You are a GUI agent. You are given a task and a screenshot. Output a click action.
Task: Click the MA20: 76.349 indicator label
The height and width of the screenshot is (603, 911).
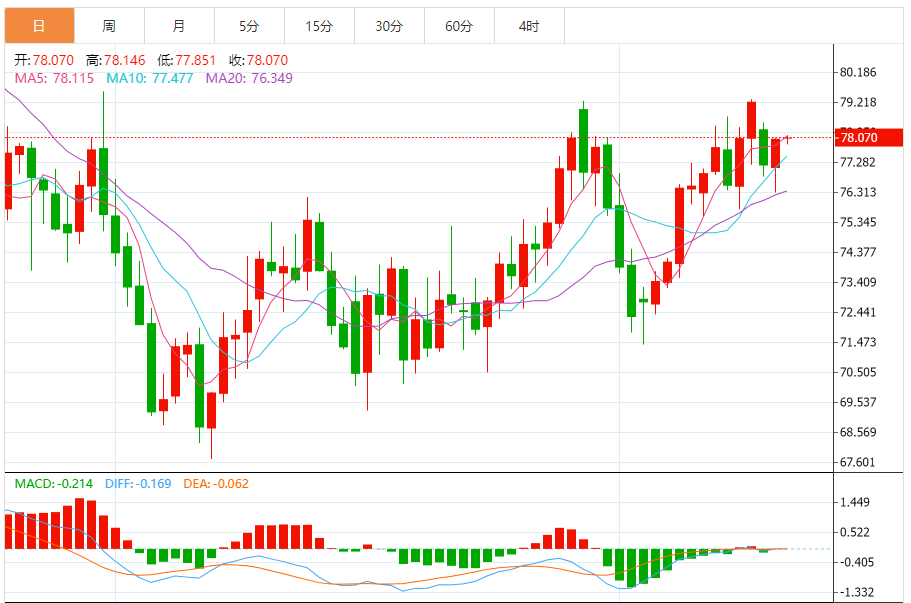pos(249,78)
